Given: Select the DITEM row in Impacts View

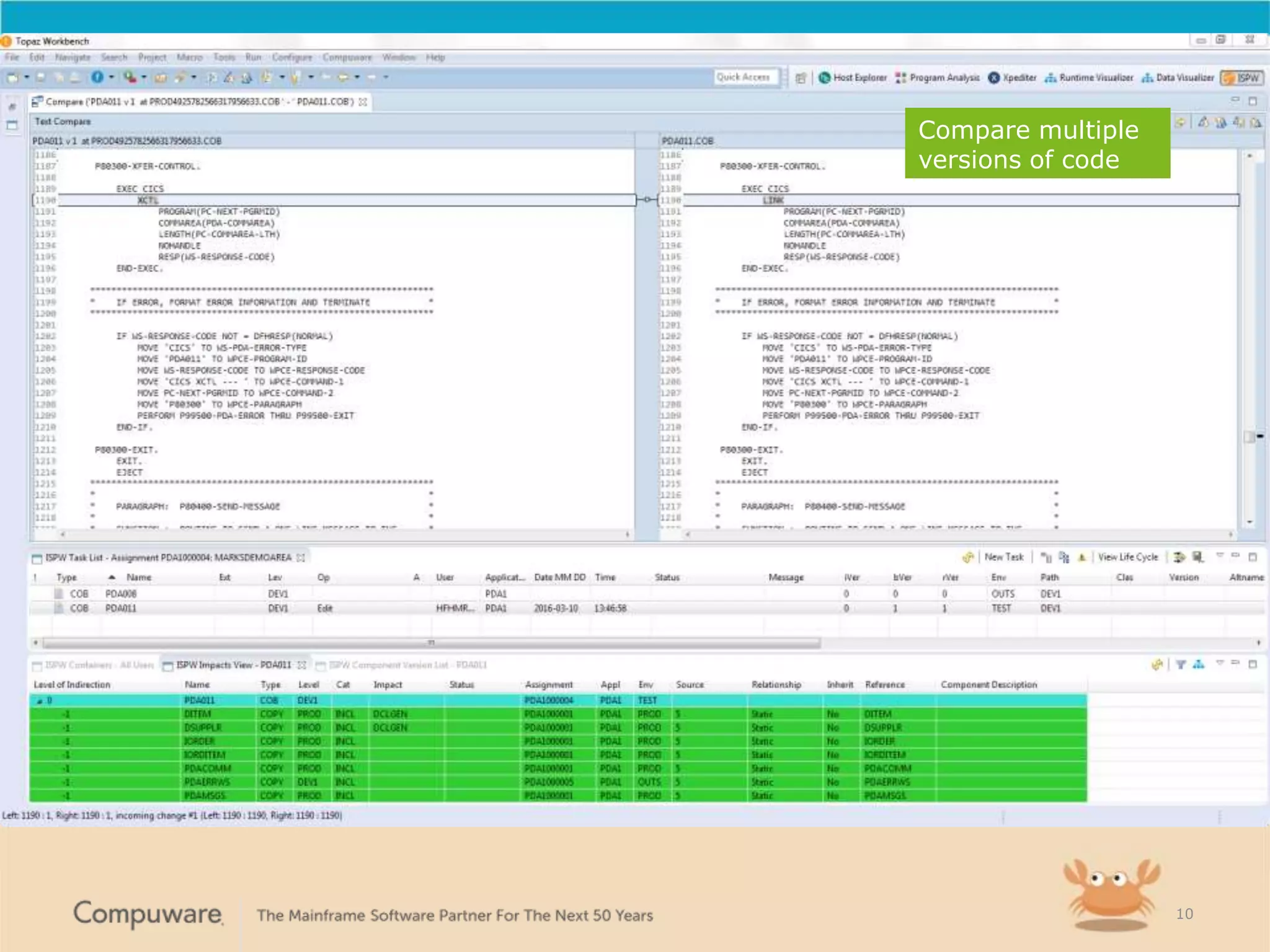Looking at the screenshot, I should pos(558,715).
